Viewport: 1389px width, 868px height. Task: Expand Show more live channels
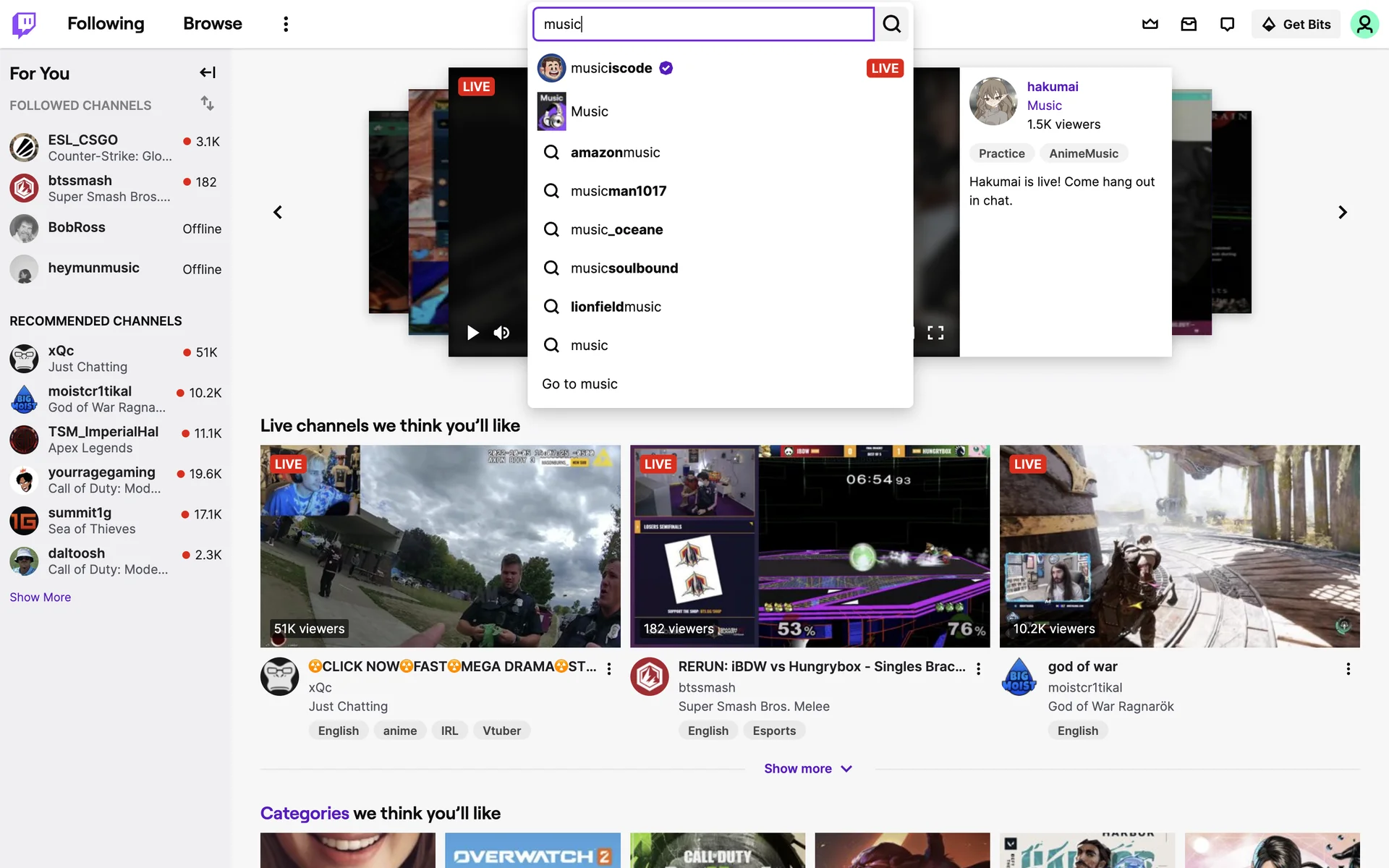[808, 768]
